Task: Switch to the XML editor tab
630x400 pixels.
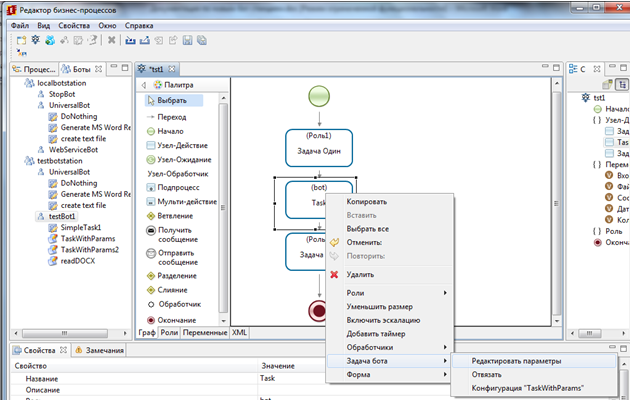Action: click(x=239, y=333)
